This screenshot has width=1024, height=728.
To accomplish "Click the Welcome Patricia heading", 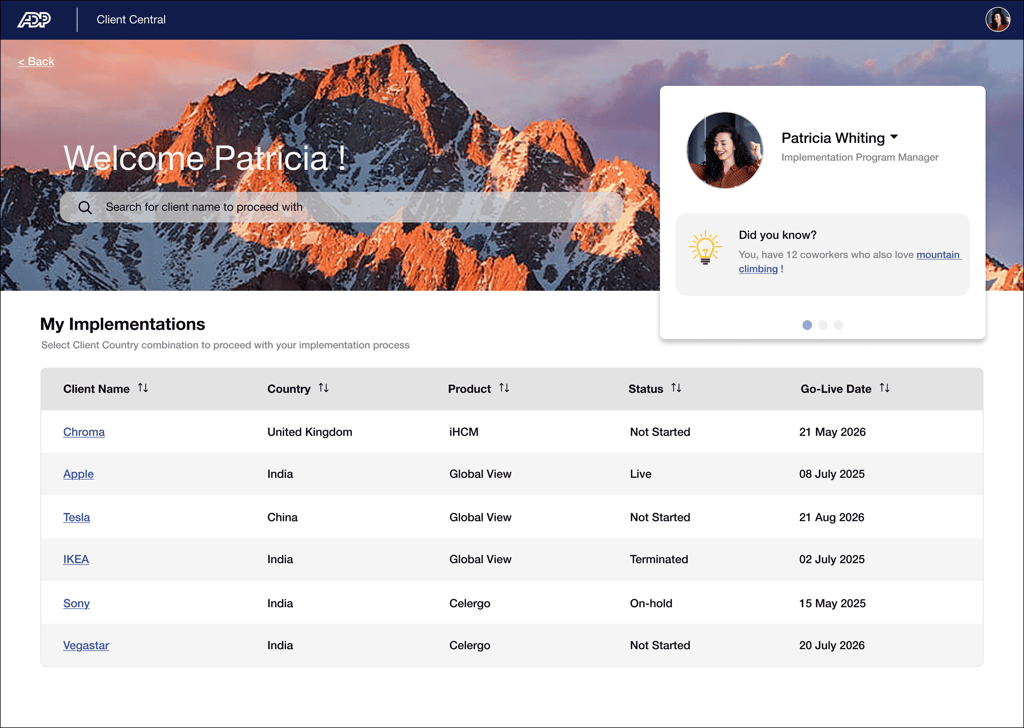I will click(204, 158).
